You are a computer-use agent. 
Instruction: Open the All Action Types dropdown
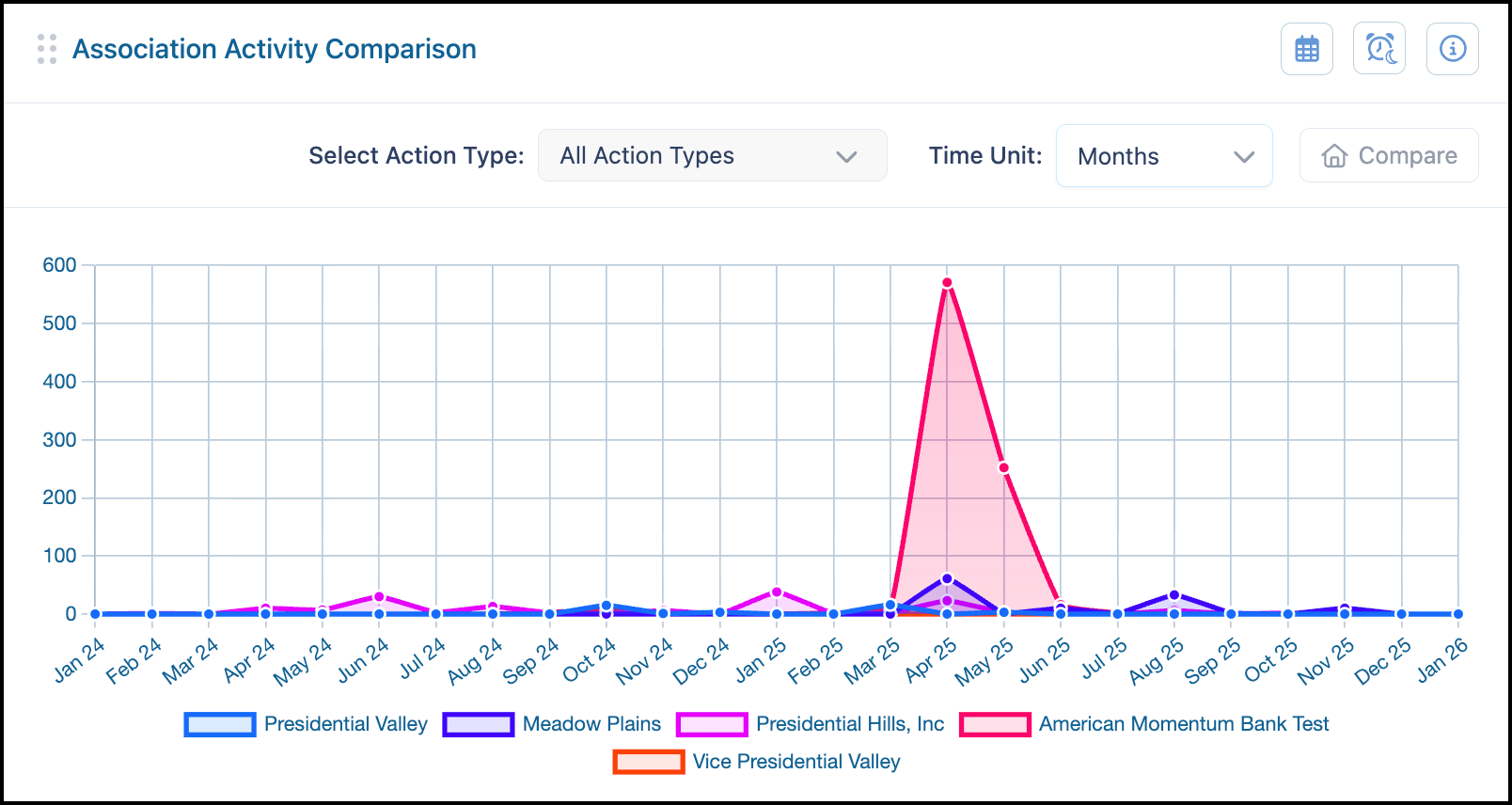[x=713, y=156]
